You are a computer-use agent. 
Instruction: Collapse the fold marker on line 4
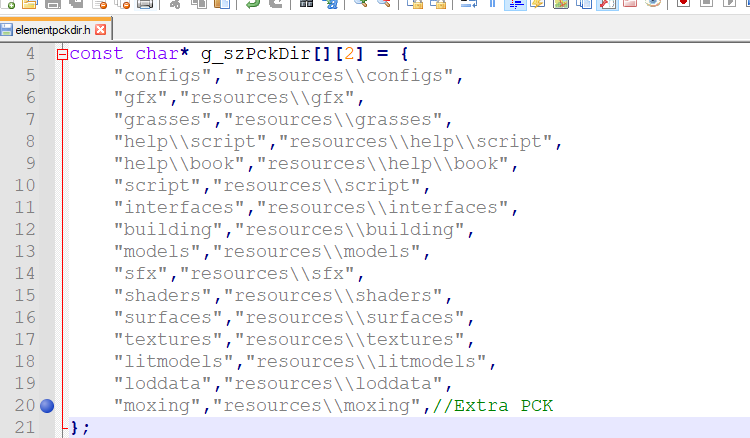pyautogui.click(x=62, y=55)
